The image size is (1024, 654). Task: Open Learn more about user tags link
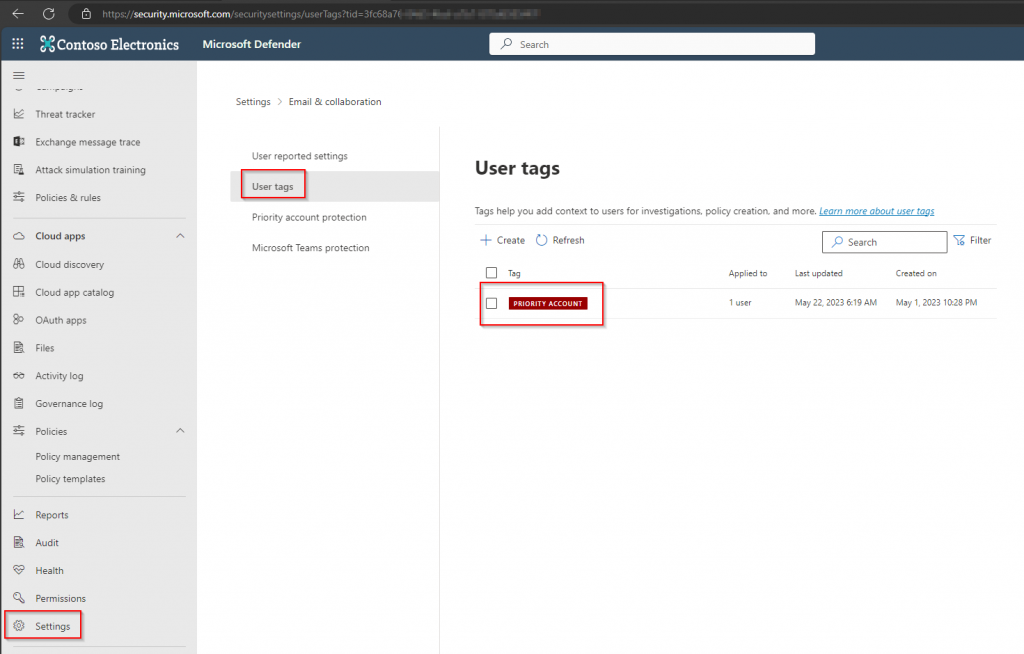pyautogui.click(x=876, y=211)
